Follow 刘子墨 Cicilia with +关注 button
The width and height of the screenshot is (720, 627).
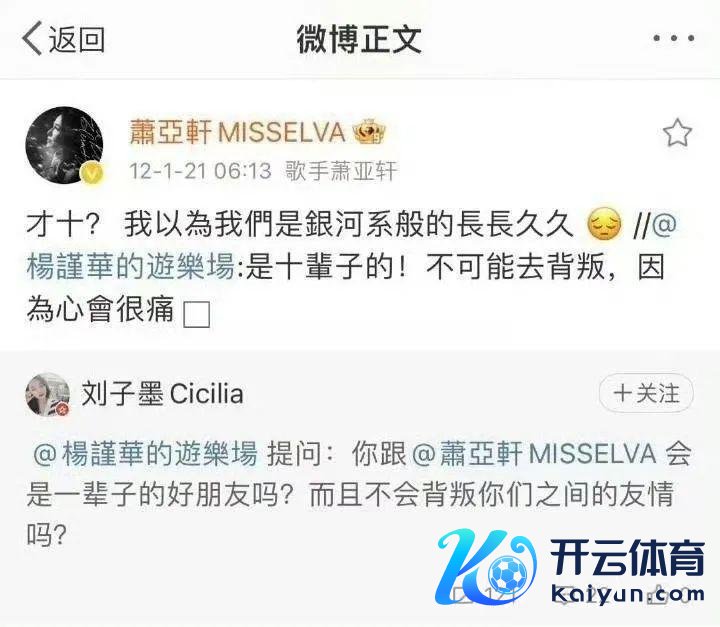646,393
